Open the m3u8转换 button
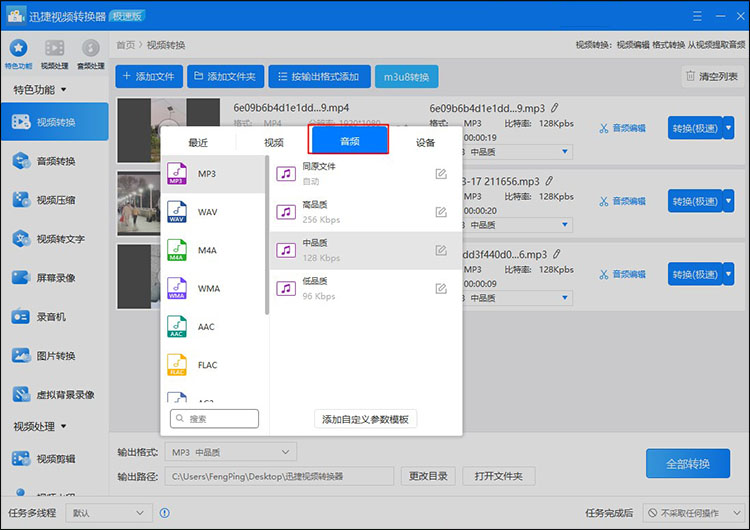Screen dimensions: 750x530 [407, 77]
